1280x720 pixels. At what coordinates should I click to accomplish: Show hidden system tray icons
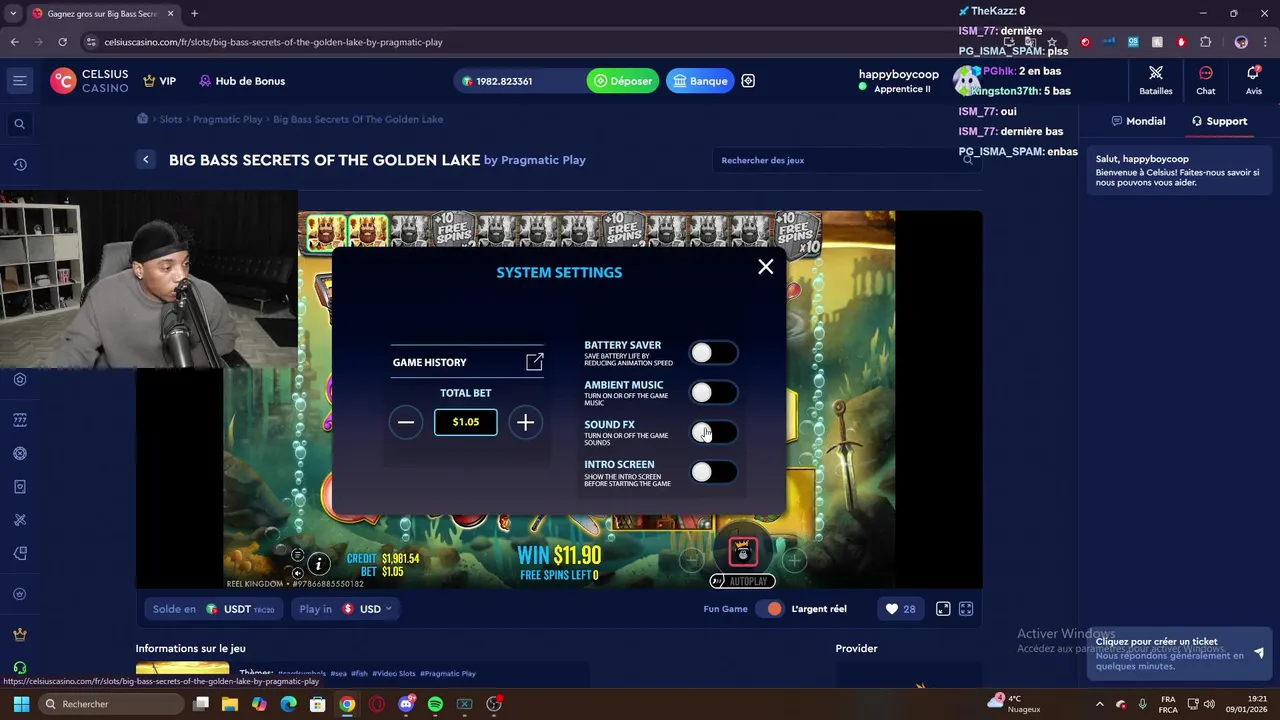click(x=1100, y=704)
